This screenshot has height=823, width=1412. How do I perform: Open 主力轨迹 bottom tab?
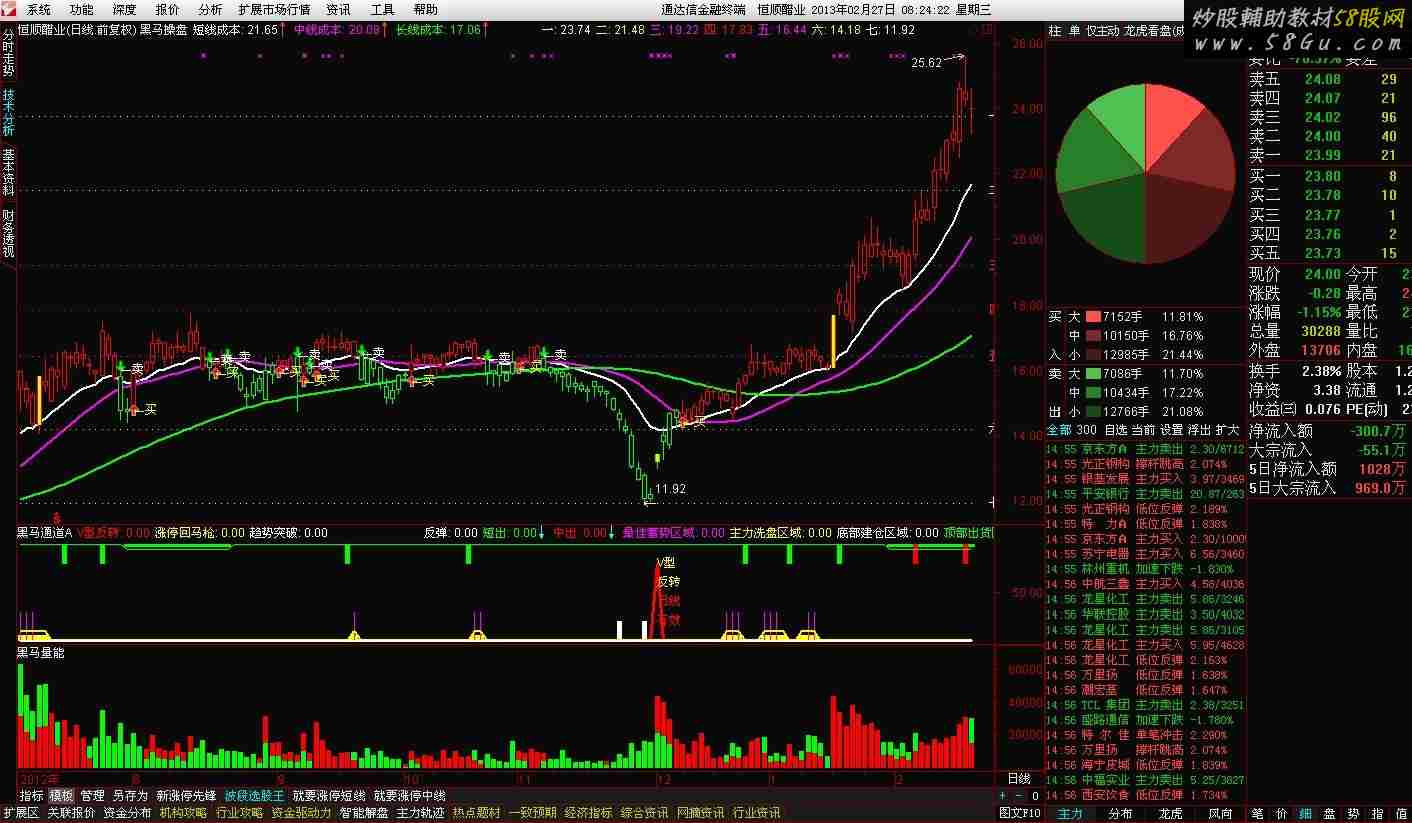(420, 814)
